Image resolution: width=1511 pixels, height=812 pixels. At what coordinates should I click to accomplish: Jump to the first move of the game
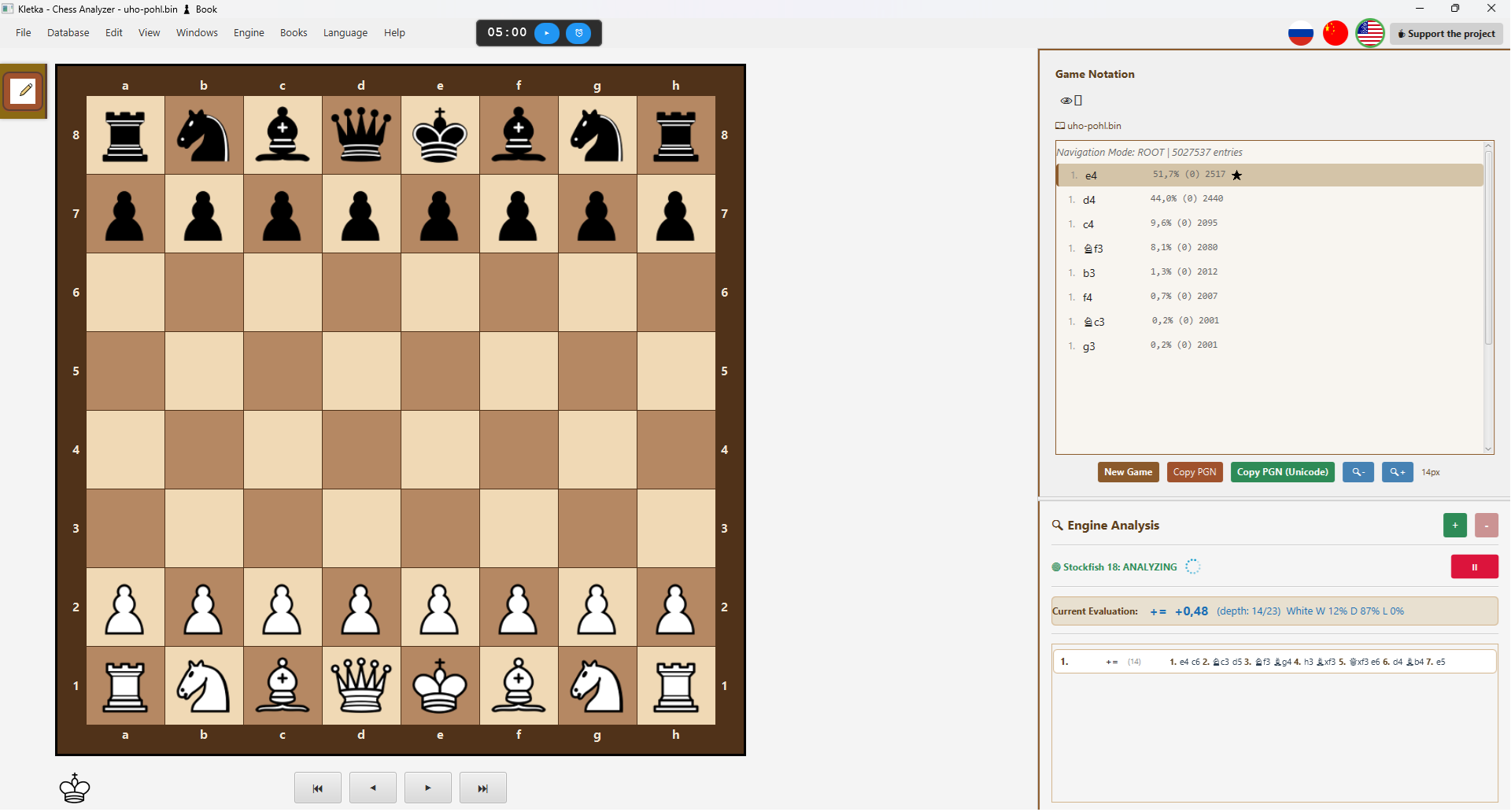[x=318, y=788]
